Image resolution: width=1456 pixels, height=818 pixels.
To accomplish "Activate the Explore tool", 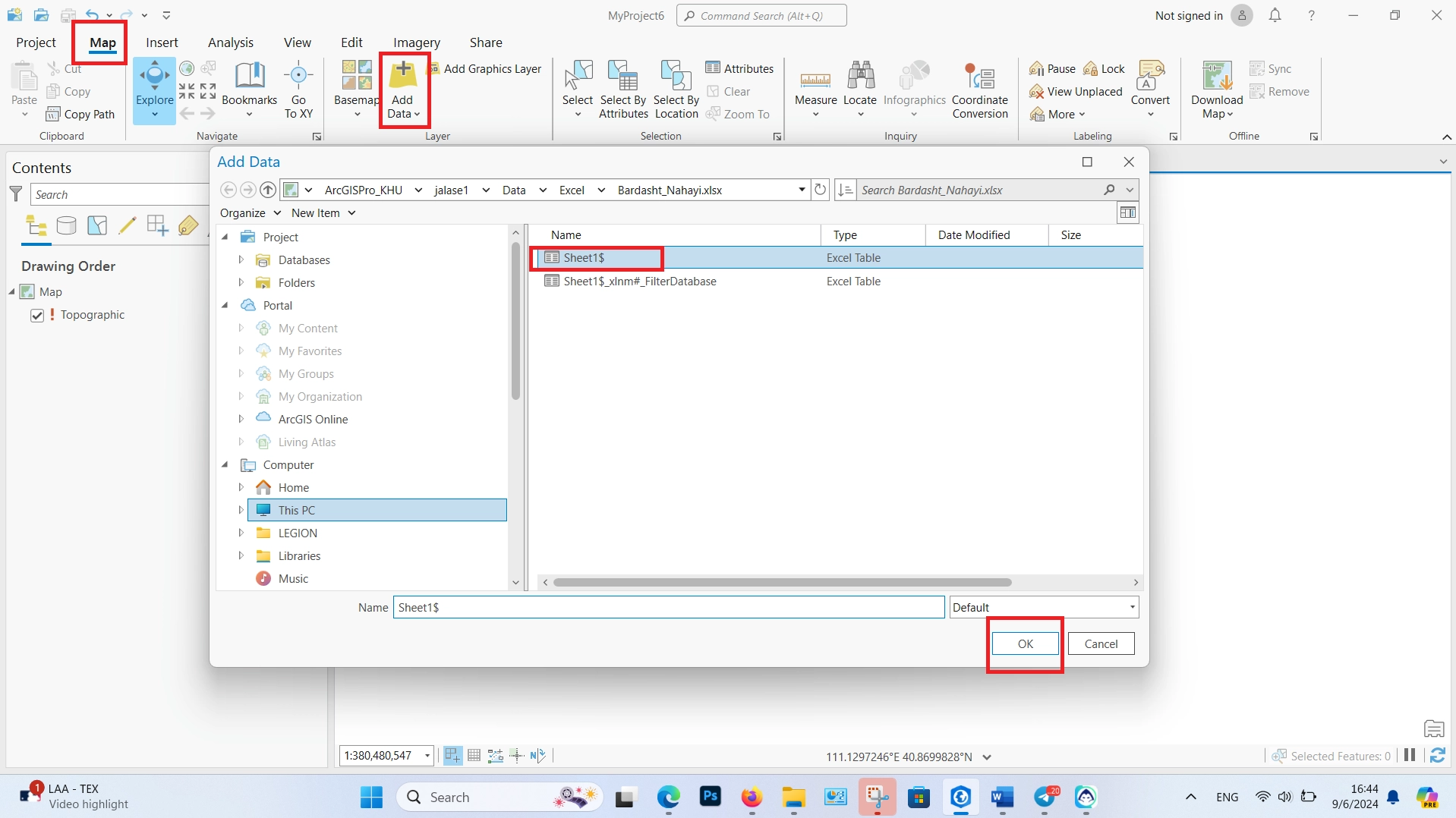I will pyautogui.click(x=154, y=90).
